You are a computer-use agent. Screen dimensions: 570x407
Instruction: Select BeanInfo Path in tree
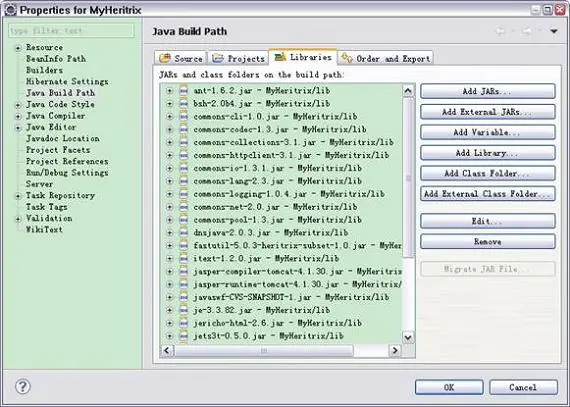[x=56, y=59]
